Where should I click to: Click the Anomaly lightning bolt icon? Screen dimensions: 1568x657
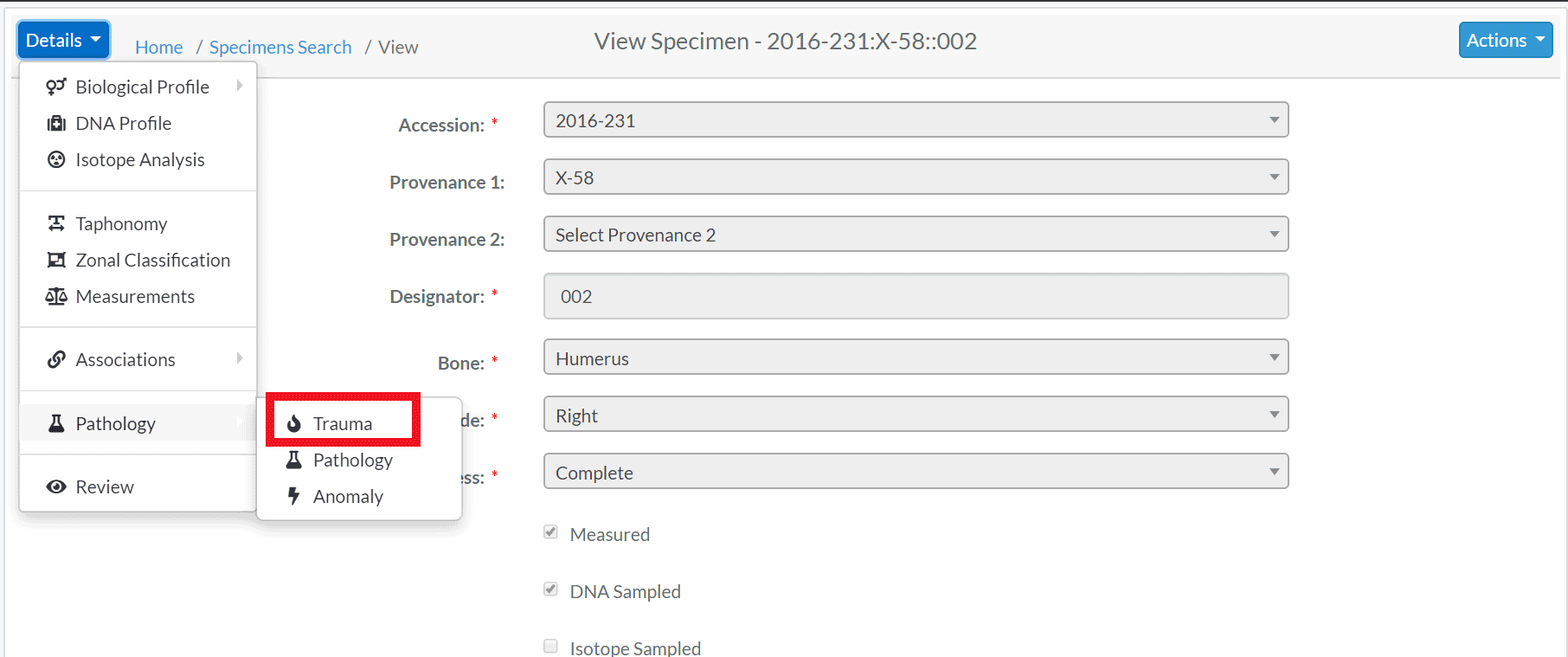click(294, 496)
